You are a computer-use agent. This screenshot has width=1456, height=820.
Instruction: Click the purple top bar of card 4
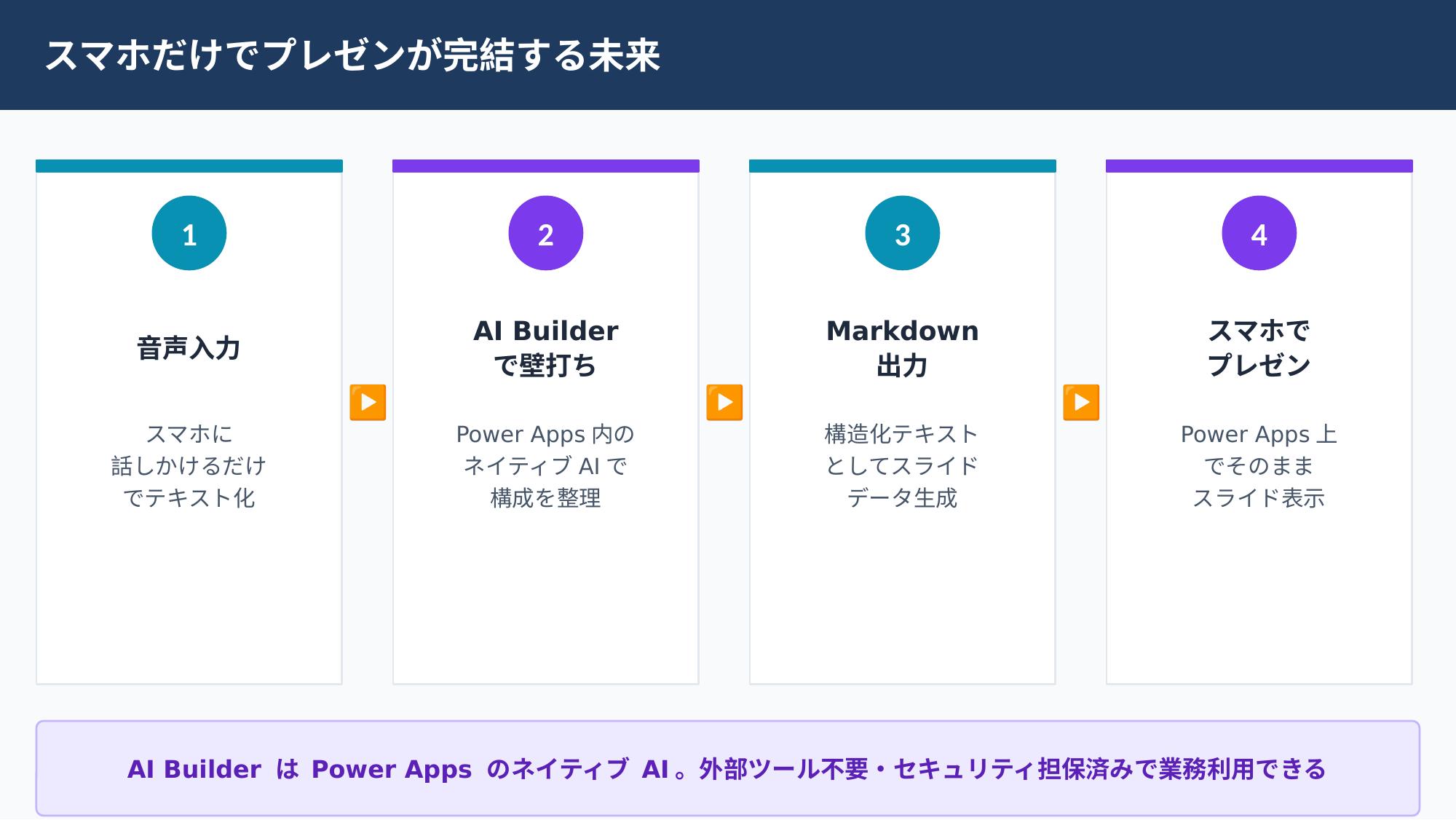point(1259,166)
